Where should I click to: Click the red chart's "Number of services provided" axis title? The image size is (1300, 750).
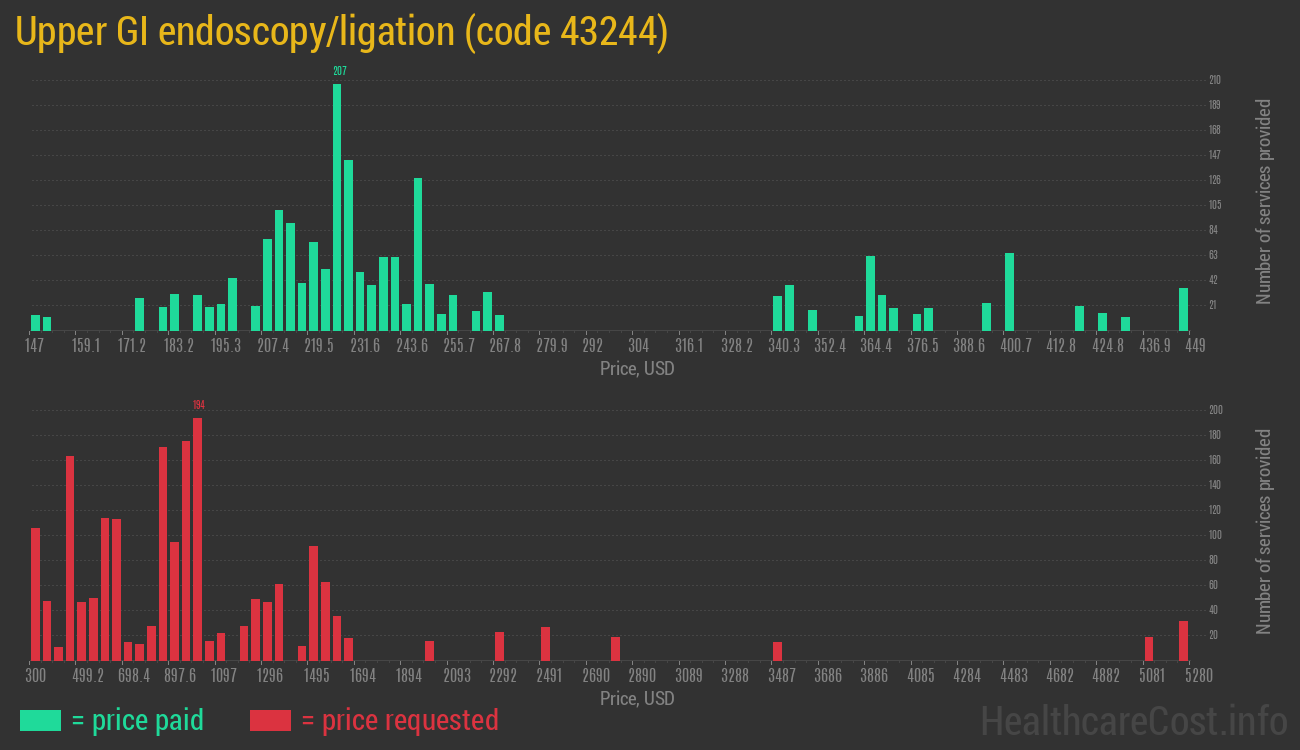(x=1264, y=531)
